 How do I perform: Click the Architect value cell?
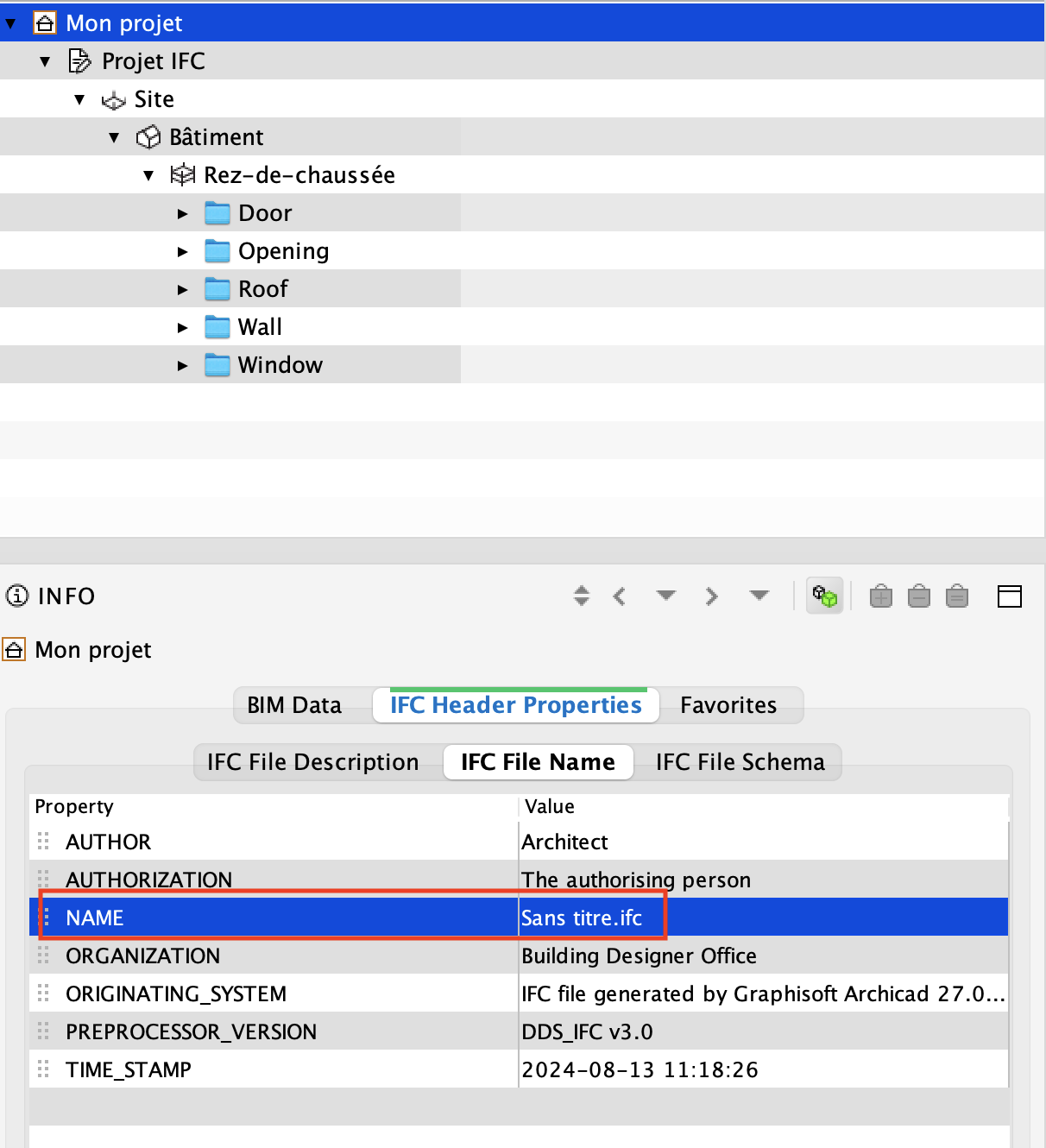[764, 842]
